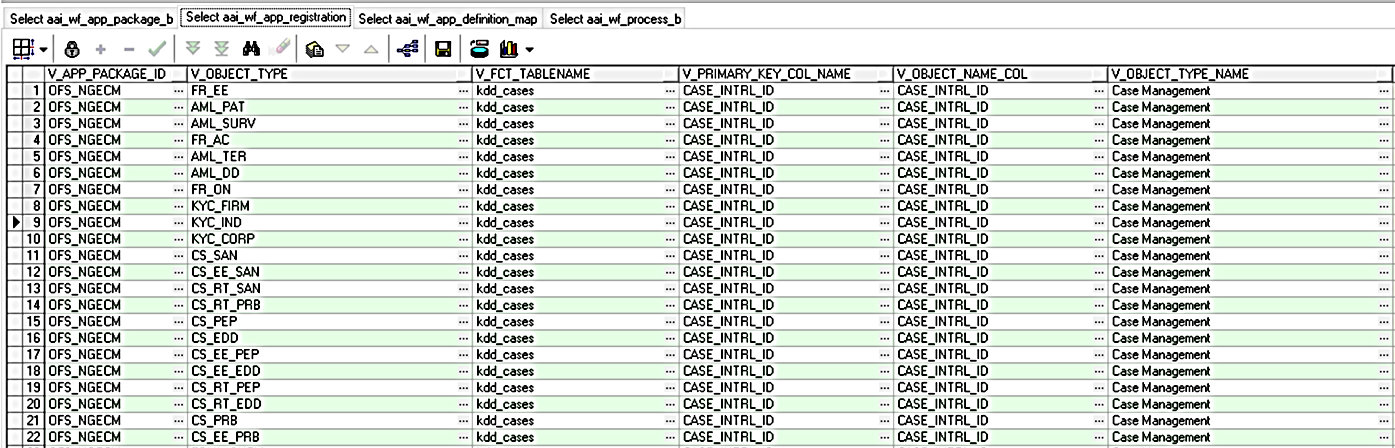Viewport: 1395px width, 448px height.
Task: Click the database cylinder connection icon
Action: pyautogui.click(x=479, y=48)
